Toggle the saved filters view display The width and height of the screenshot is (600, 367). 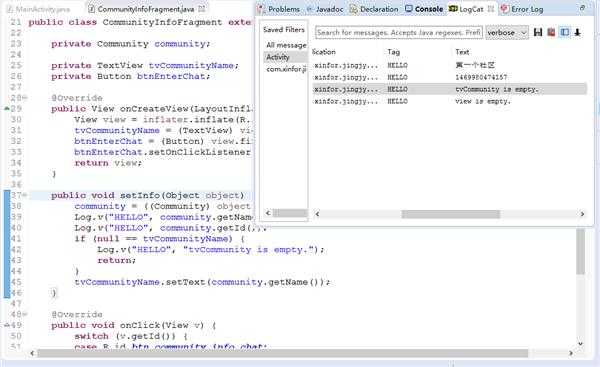[x=564, y=33]
